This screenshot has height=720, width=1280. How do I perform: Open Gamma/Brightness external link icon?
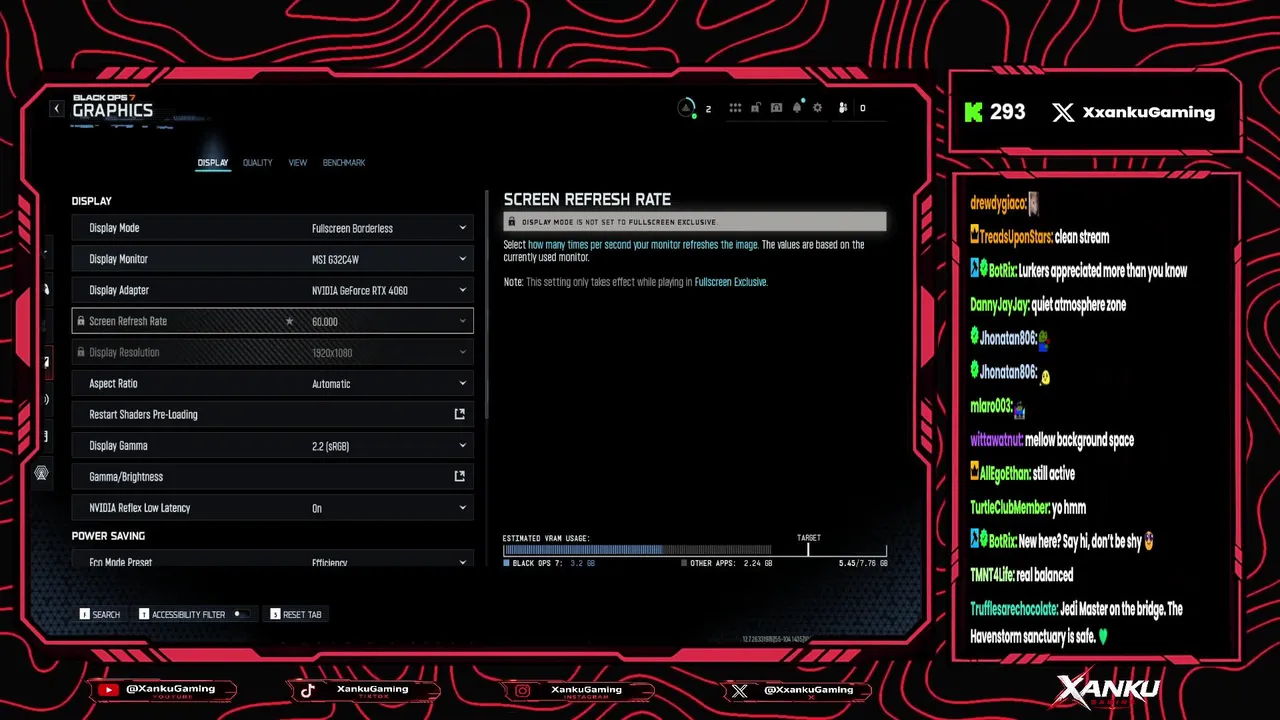pyautogui.click(x=460, y=476)
